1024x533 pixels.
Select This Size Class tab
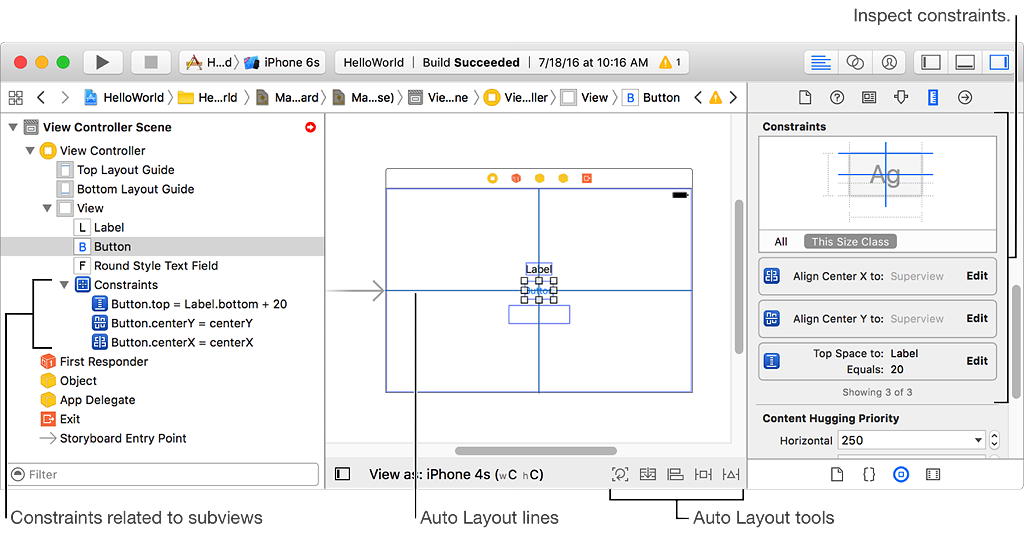(850, 242)
